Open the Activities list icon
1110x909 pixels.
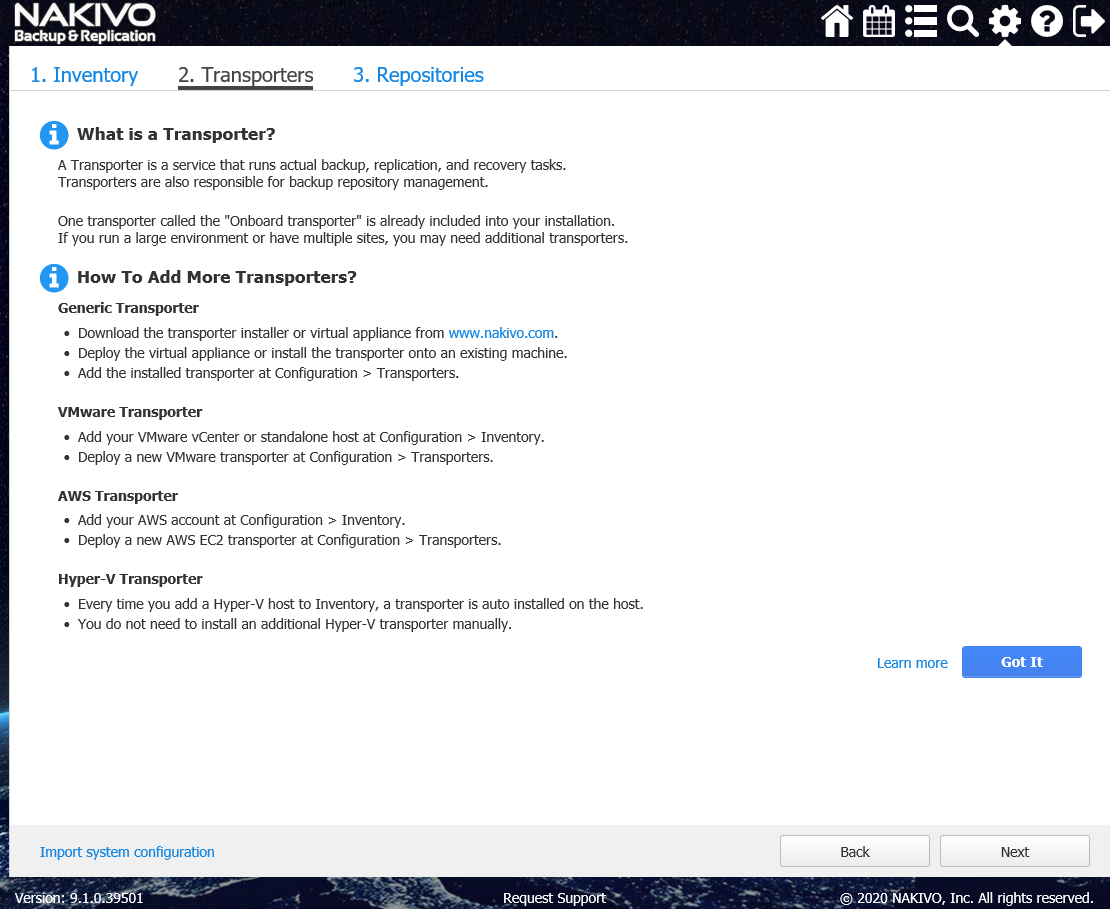point(920,21)
